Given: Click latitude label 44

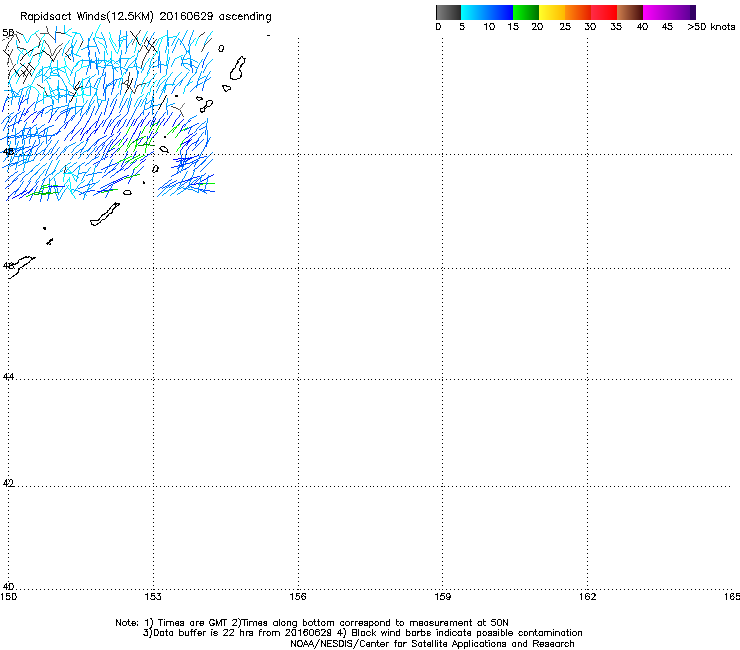Looking at the screenshot, I should click(8, 377).
